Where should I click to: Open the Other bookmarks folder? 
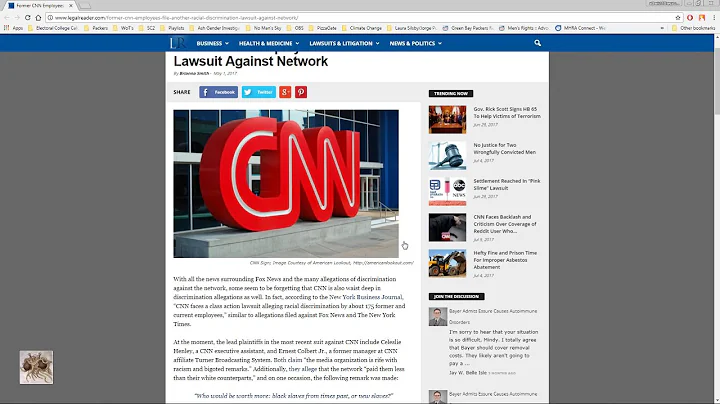pyautogui.click(x=693, y=28)
